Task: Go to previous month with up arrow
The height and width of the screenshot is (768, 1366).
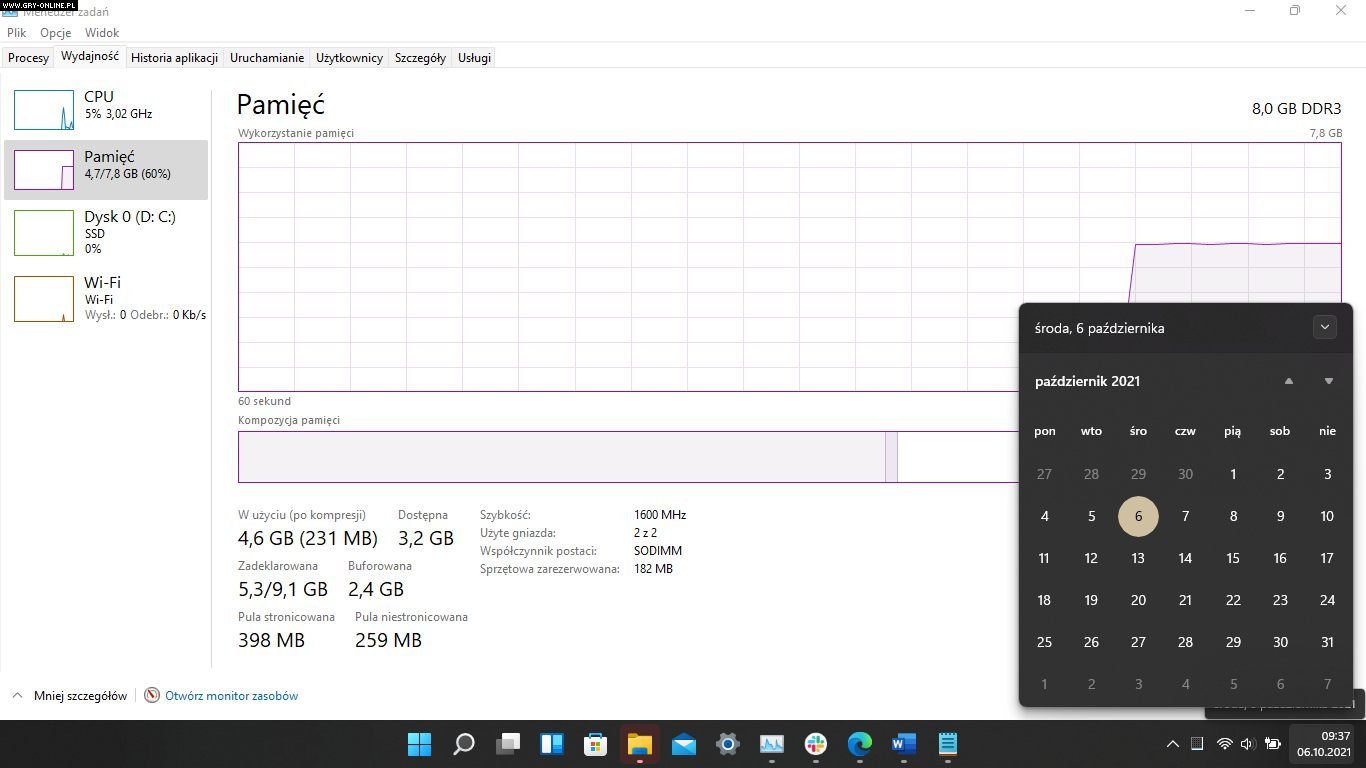Action: click(1289, 381)
